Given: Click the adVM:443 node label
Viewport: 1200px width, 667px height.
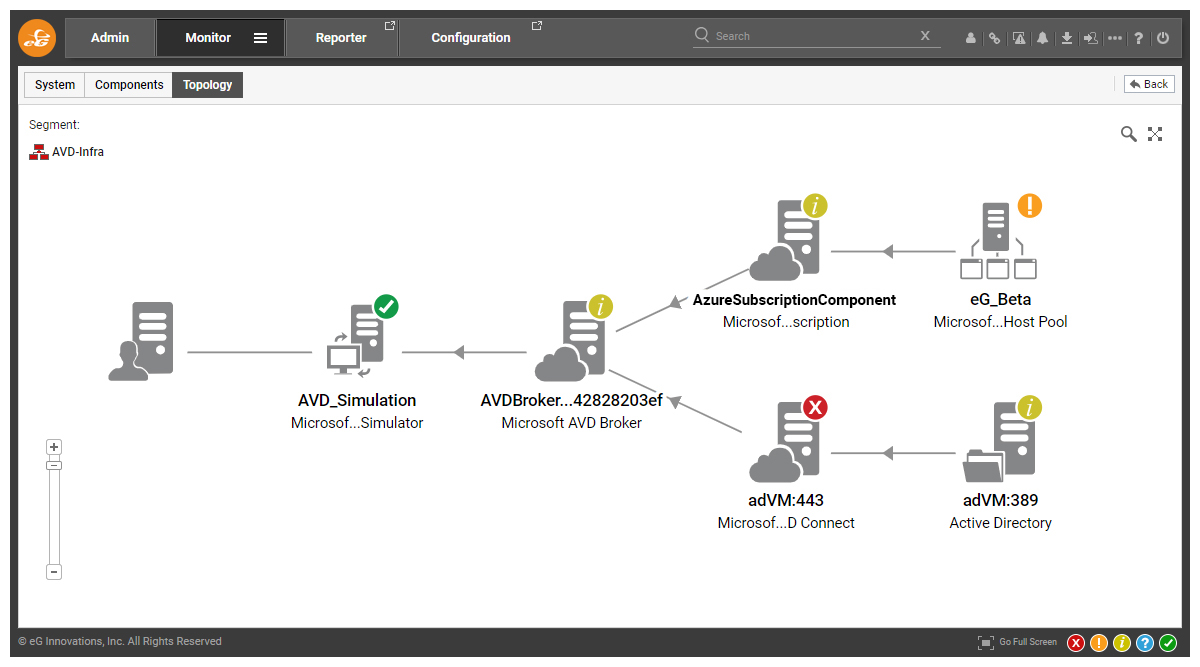Looking at the screenshot, I should click(x=786, y=501).
